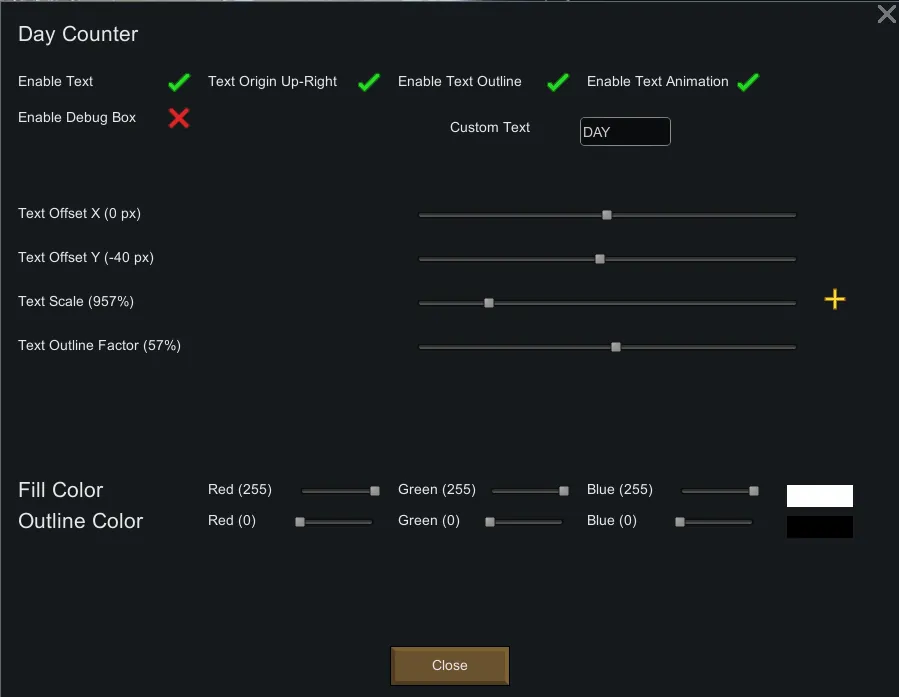Enable the Debug Box red X toggle

[x=179, y=118]
